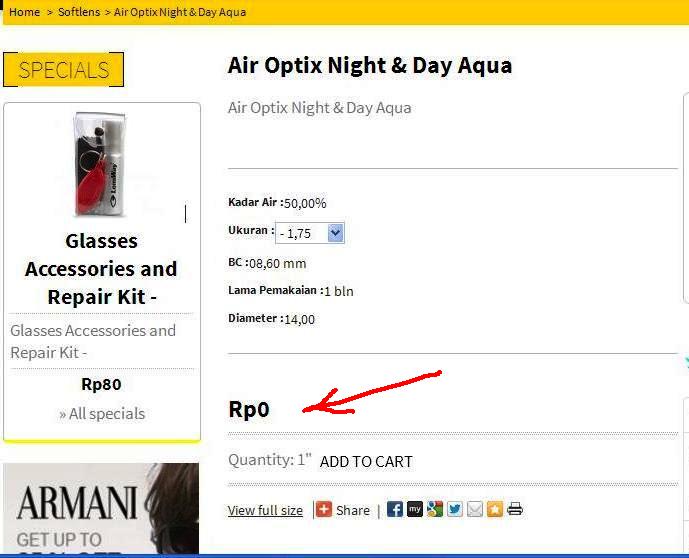
Task: Click the Share text link
Action: (x=353, y=510)
